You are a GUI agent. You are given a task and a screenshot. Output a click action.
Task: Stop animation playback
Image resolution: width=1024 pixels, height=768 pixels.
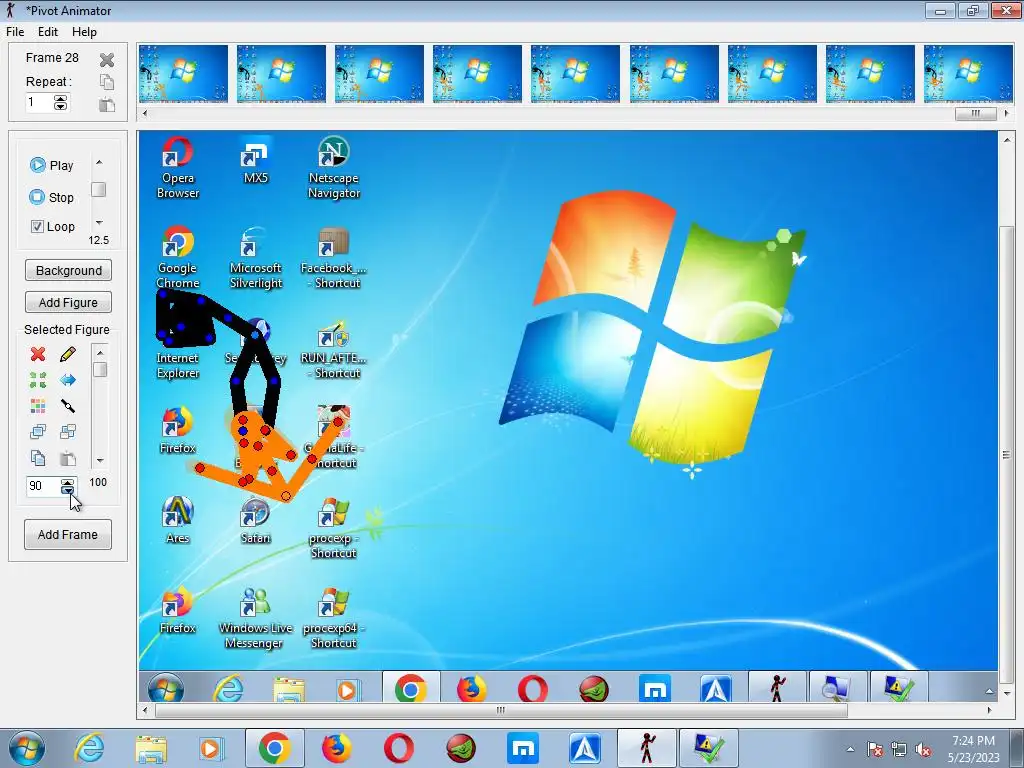(x=52, y=197)
